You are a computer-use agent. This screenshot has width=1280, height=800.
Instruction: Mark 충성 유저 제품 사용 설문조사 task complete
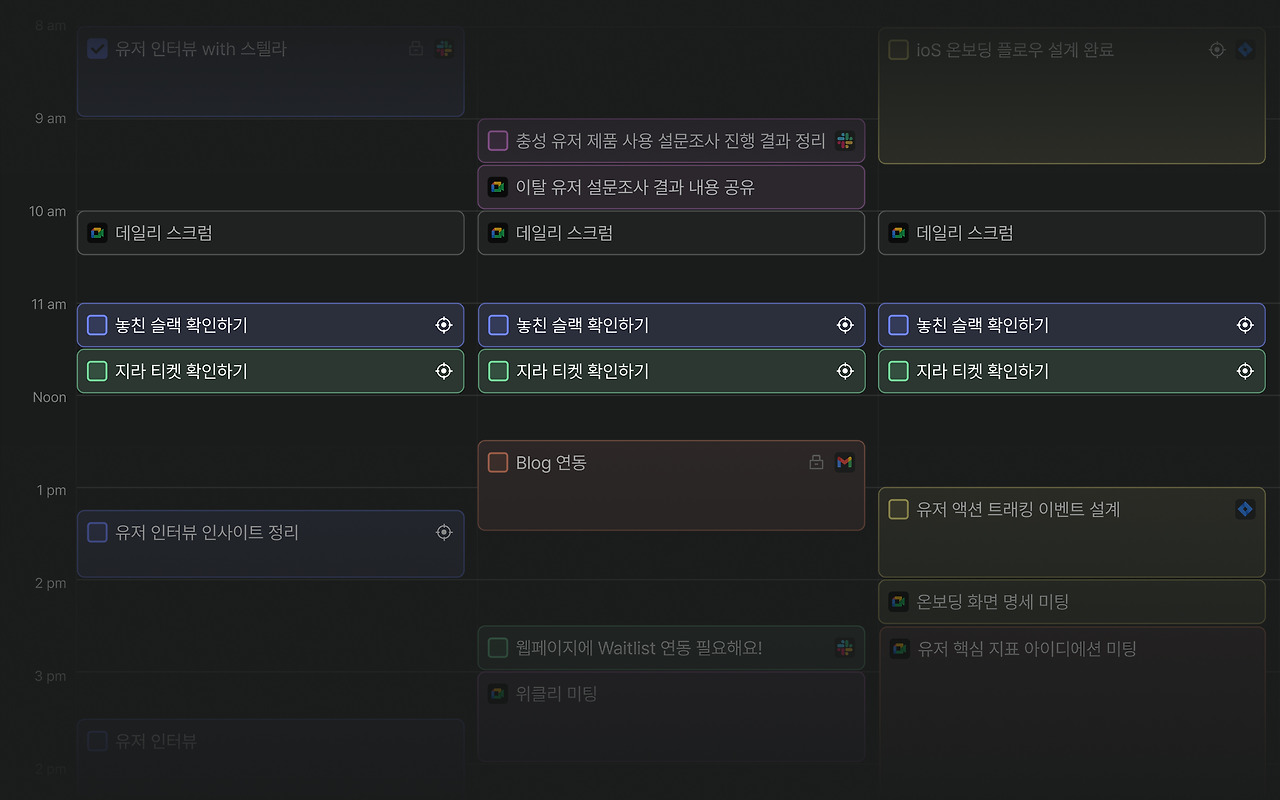(x=498, y=141)
